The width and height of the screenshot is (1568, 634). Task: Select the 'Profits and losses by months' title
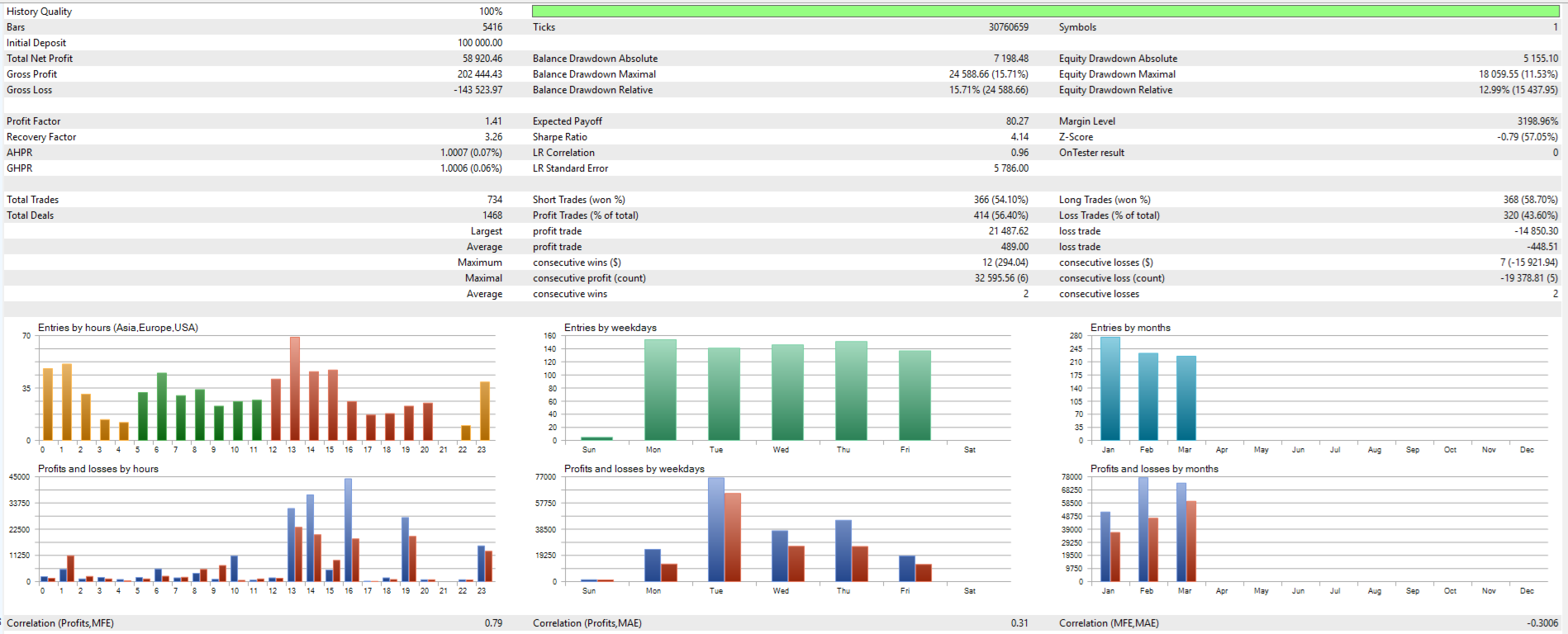point(1154,469)
